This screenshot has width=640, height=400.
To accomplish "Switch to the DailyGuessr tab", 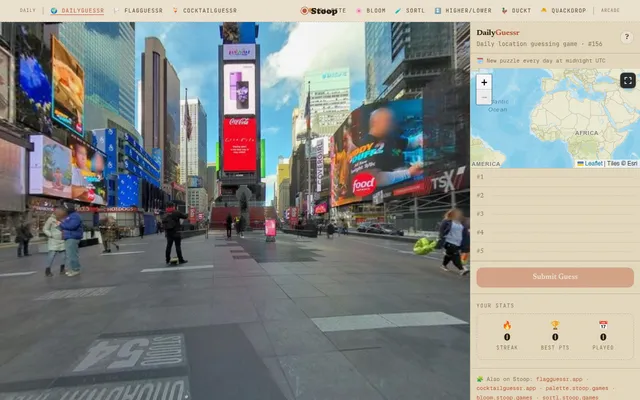I will tap(78, 11).
